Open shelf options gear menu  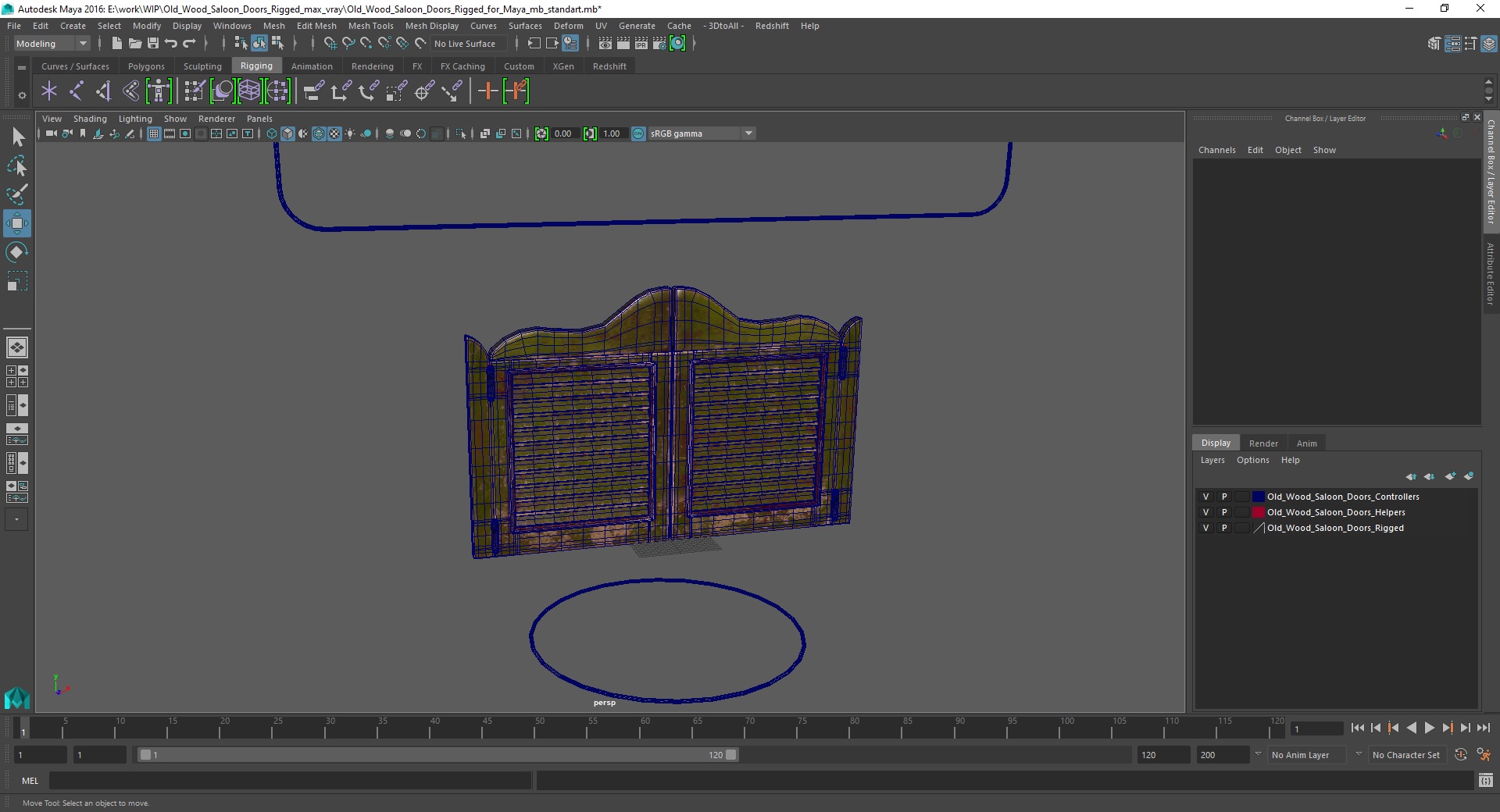click(x=22, y=95)
